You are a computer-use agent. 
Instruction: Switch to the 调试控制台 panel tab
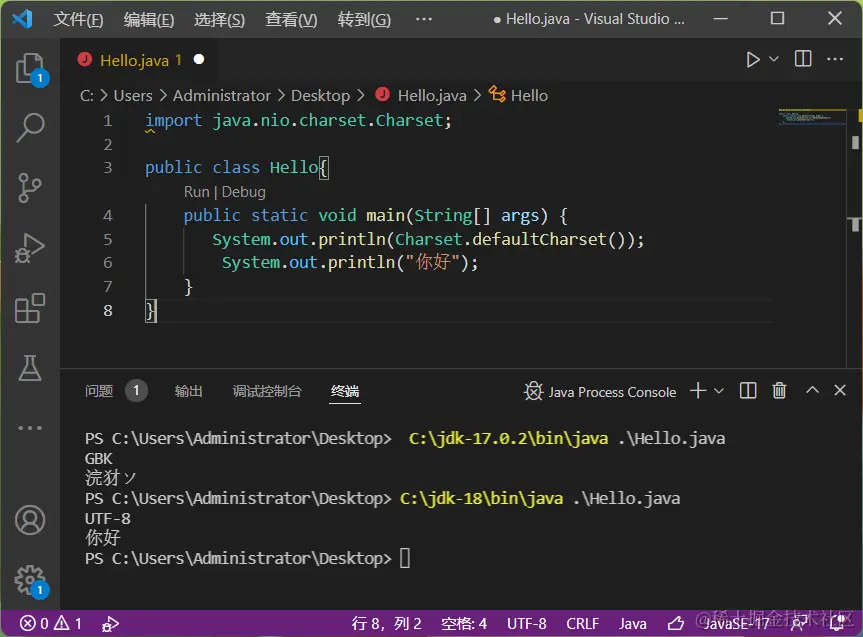[267, 391]
